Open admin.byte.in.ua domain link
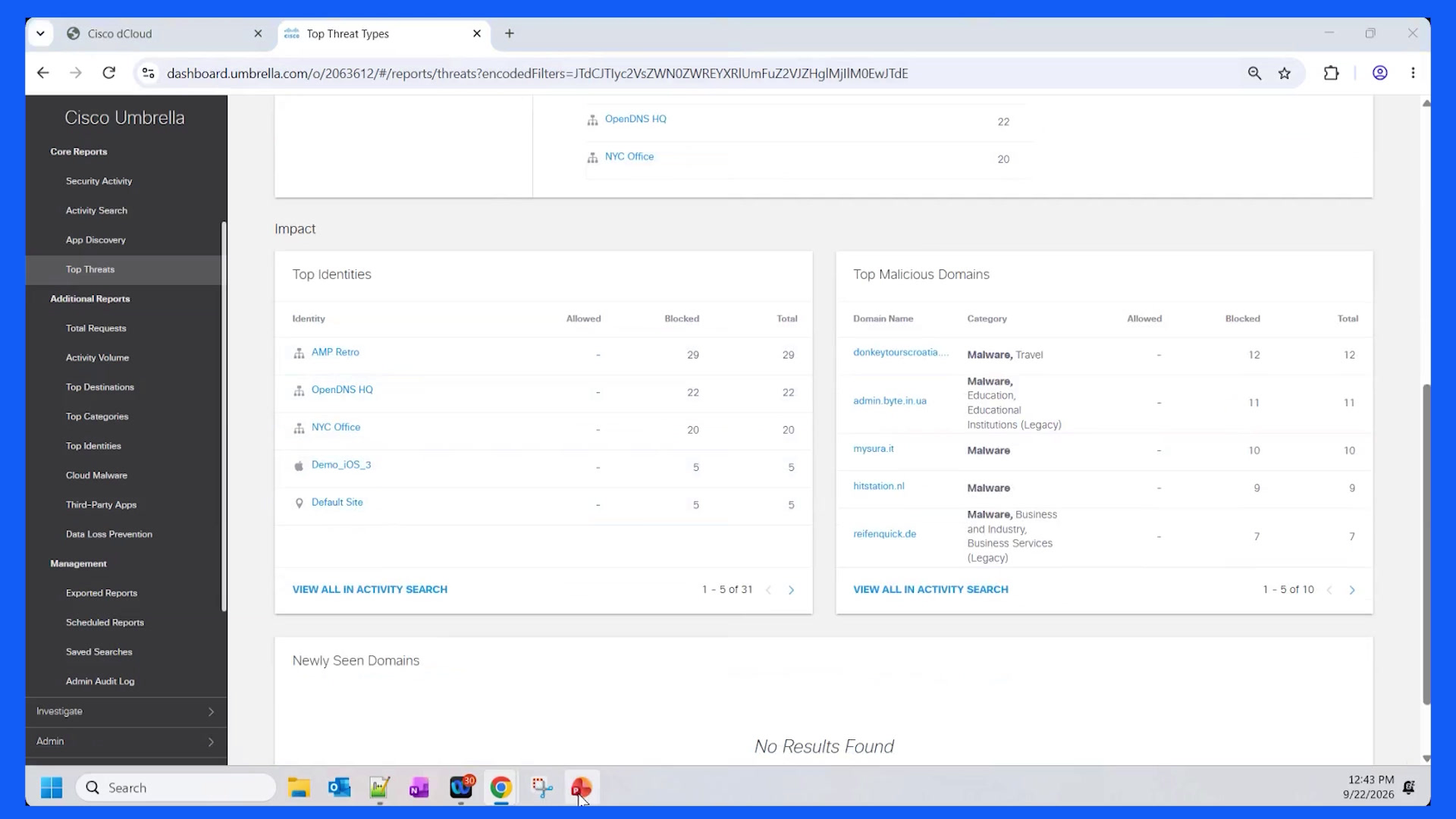The height and width of the screenshot is (819, 1456). (x=890, y=400)
